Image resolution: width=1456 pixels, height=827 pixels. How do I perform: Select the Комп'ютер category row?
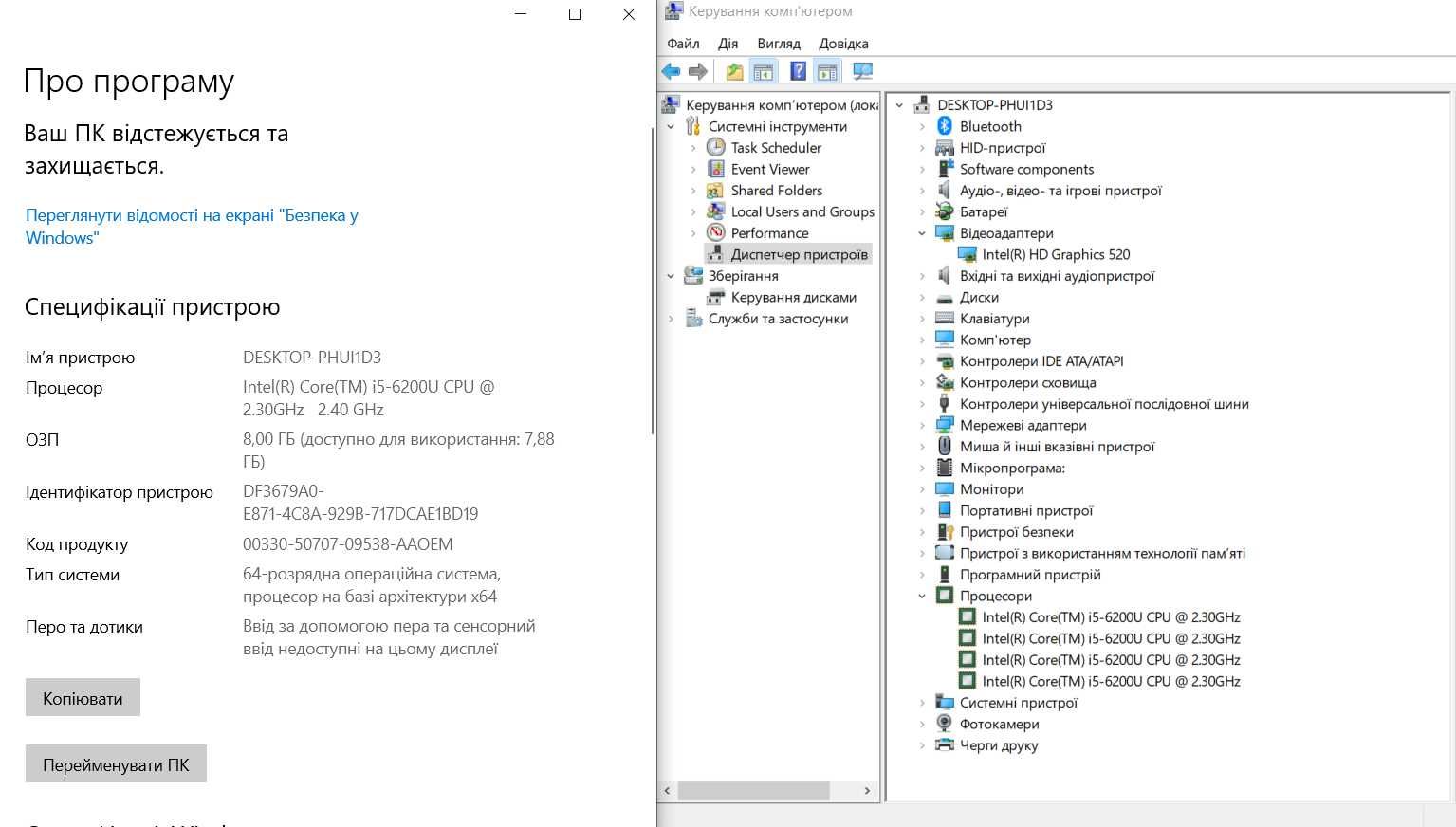click(995, 340)
